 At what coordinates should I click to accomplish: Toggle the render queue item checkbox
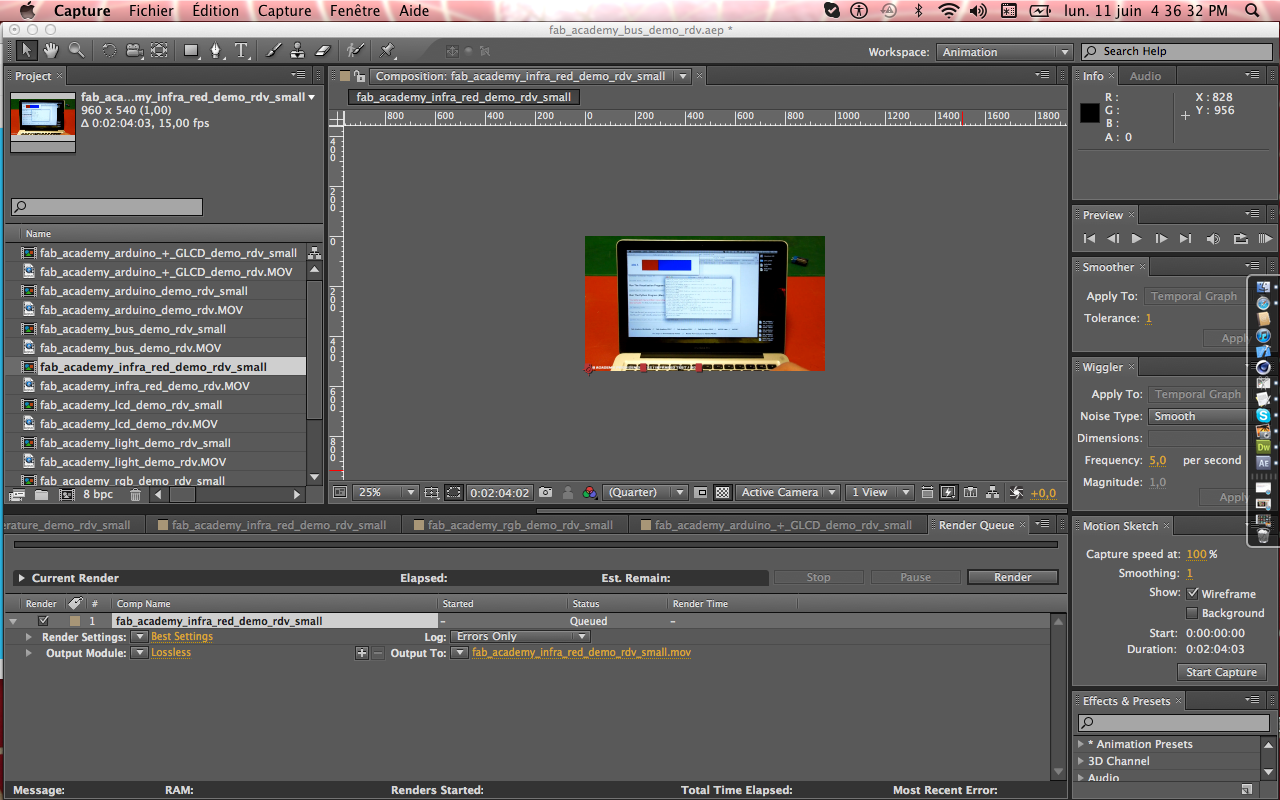45,620
